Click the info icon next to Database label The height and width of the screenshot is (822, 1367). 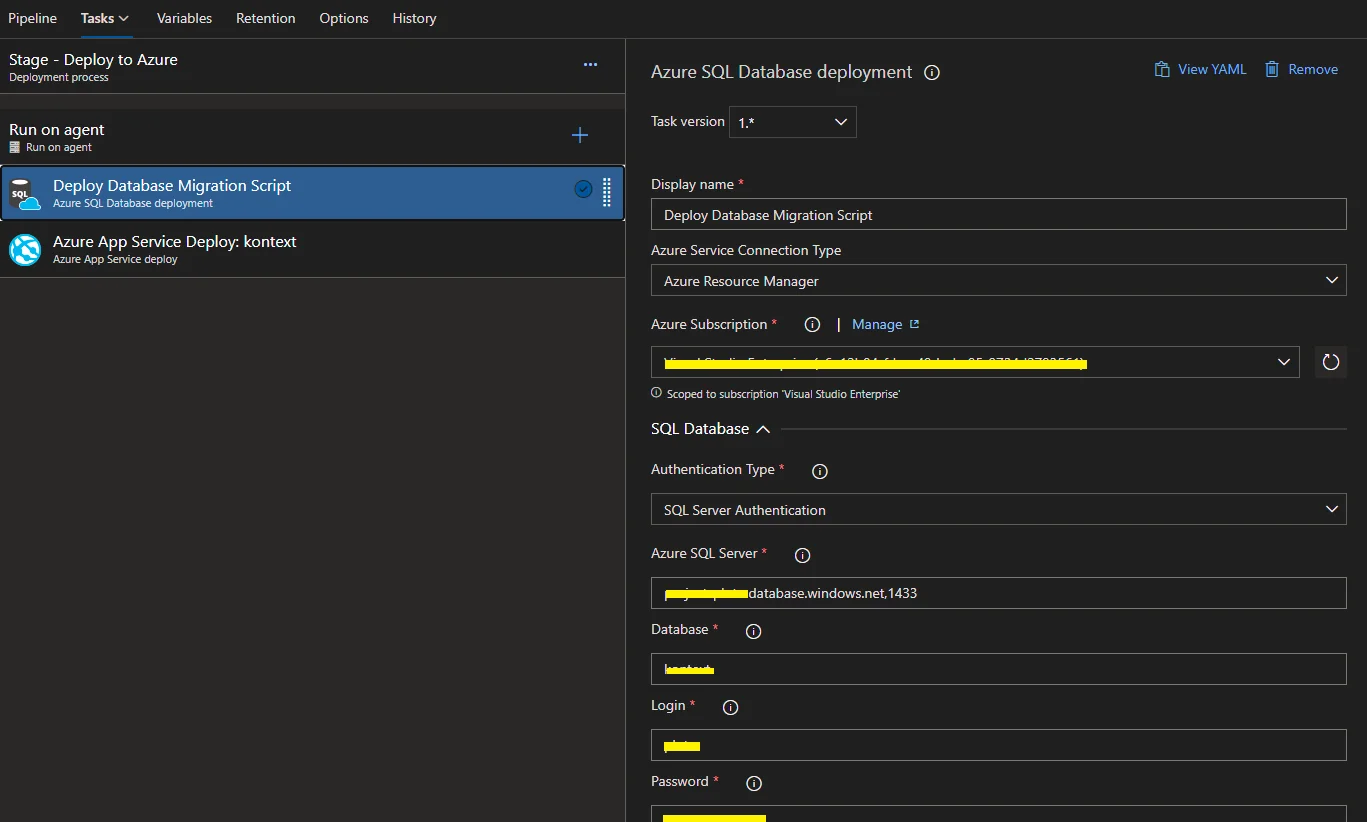pos(754,631)
